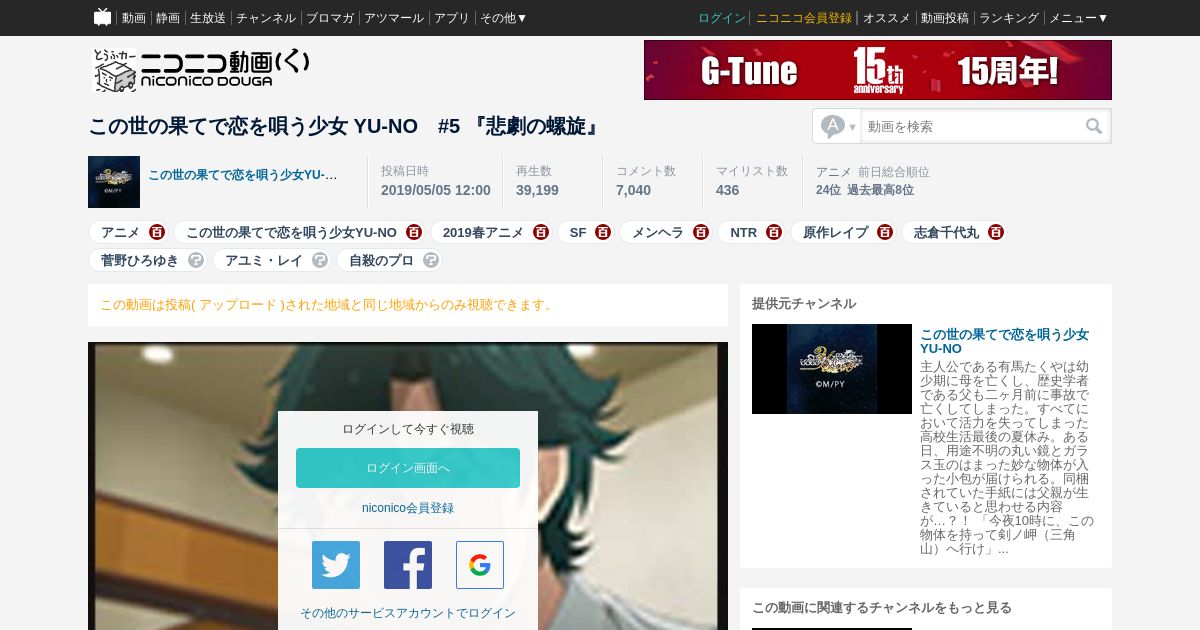Expand the メニュー▼ menu
Image resolution: width=1200 pixels, height=630 pixels.
click(x=1078, y=18)
